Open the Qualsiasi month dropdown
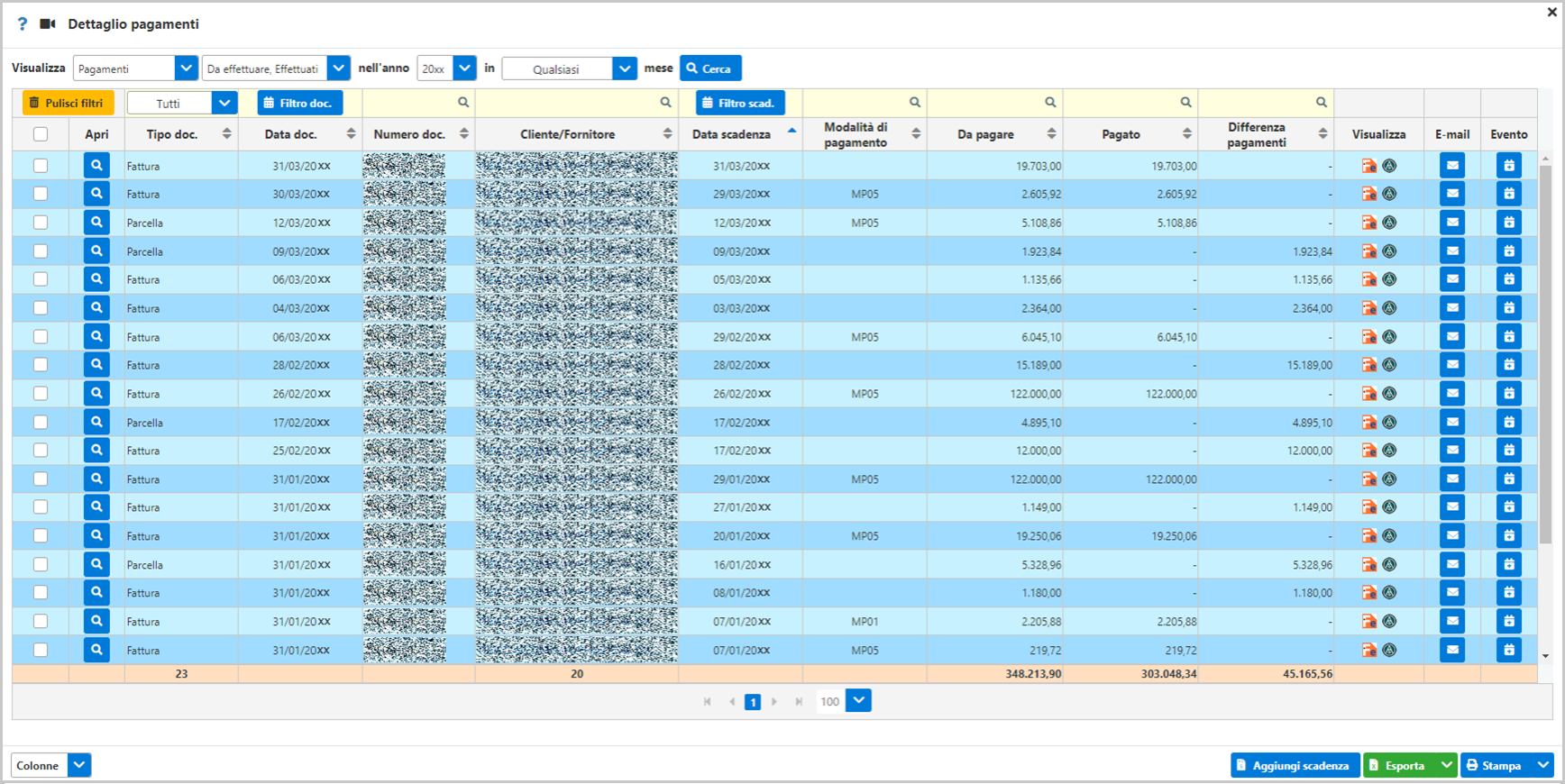Screen dimensions: 1565x784 click(625, 68)
